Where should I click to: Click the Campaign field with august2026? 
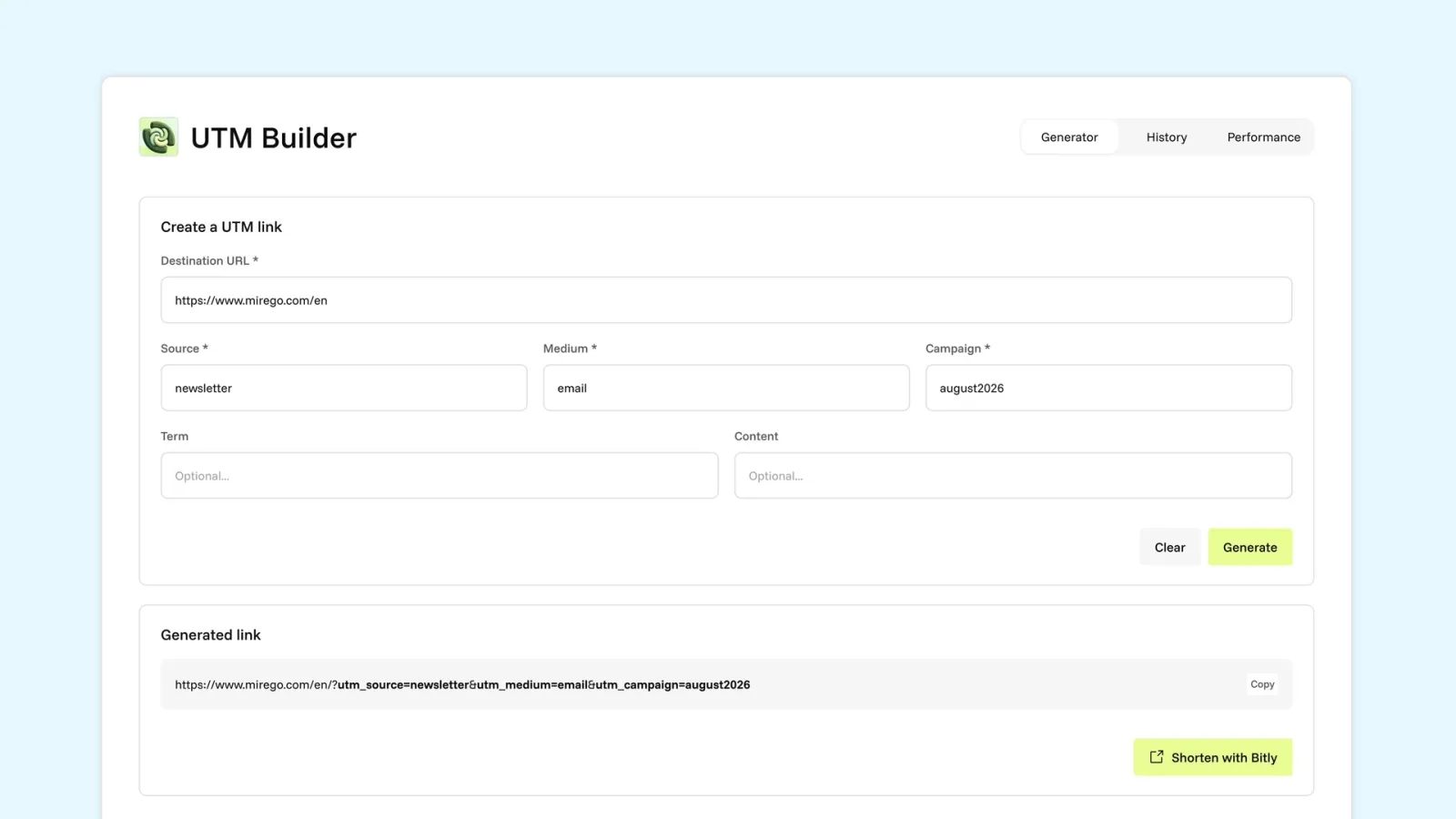click(x=1108, y=388)
